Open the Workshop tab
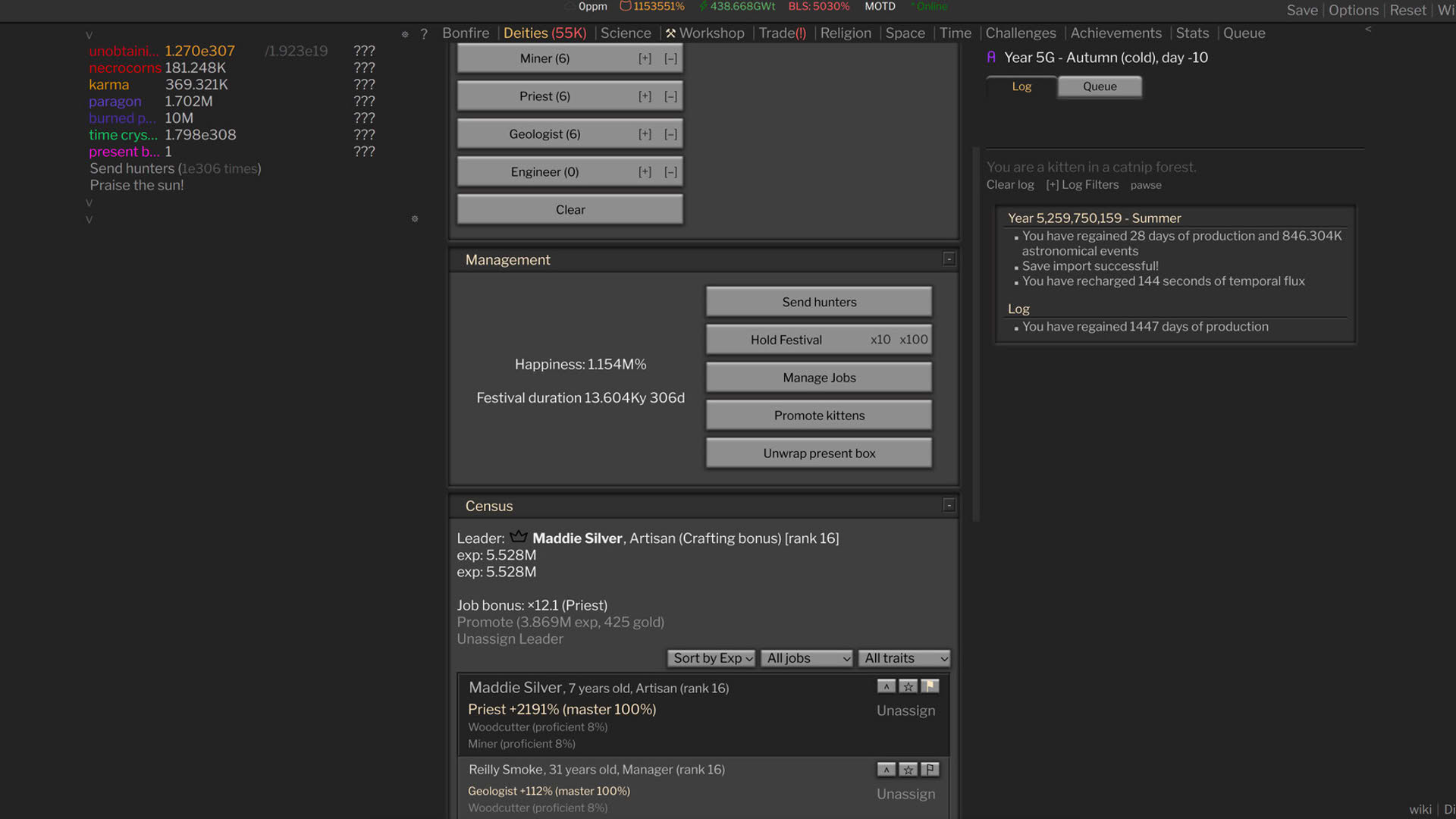Viewport: 1456px width, 819px height. (x=704, y=33)
